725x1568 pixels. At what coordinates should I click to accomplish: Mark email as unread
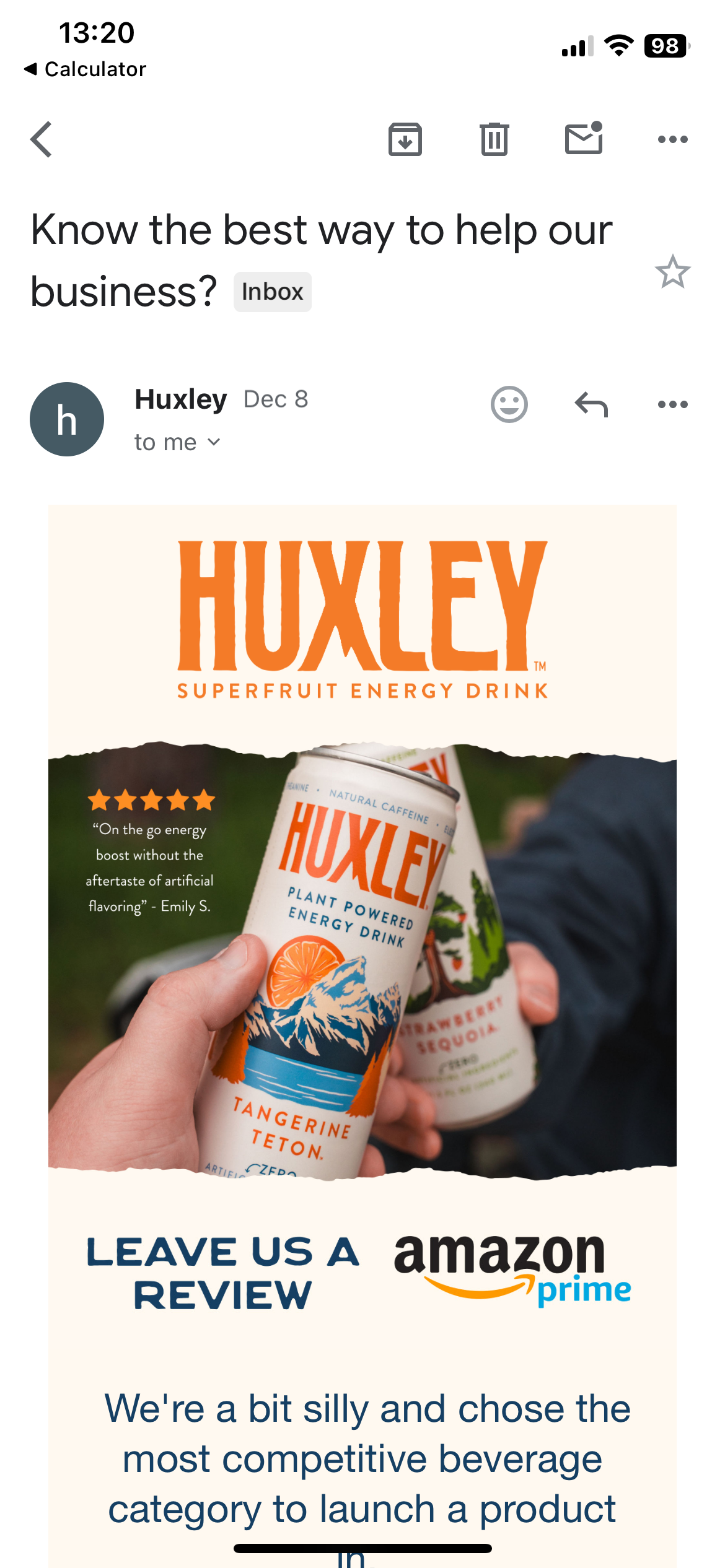point(584,137)
